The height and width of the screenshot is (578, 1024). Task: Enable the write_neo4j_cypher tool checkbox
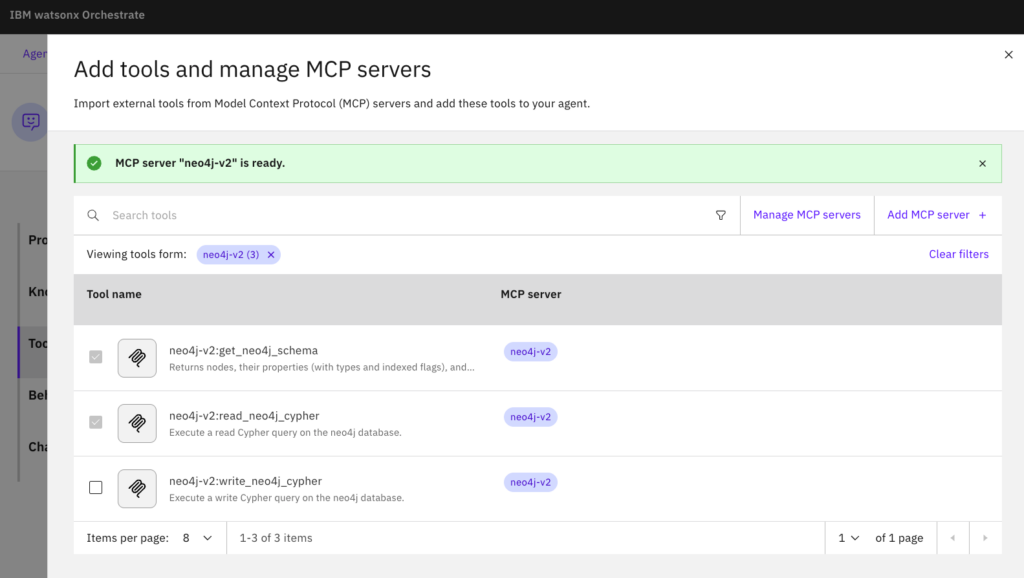(x=96, y=488)
